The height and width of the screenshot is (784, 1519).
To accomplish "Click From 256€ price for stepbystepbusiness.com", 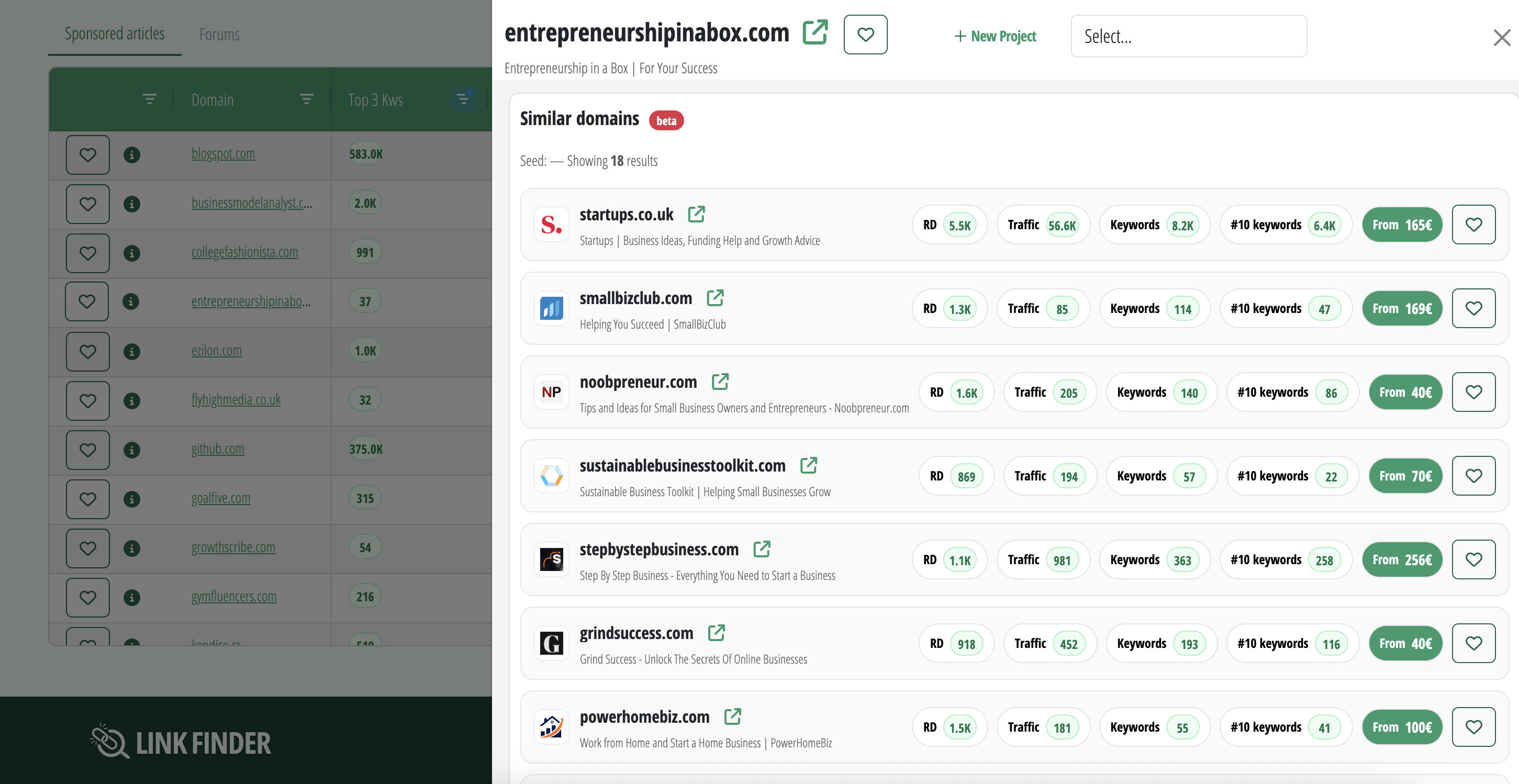I will (1402, 559).
